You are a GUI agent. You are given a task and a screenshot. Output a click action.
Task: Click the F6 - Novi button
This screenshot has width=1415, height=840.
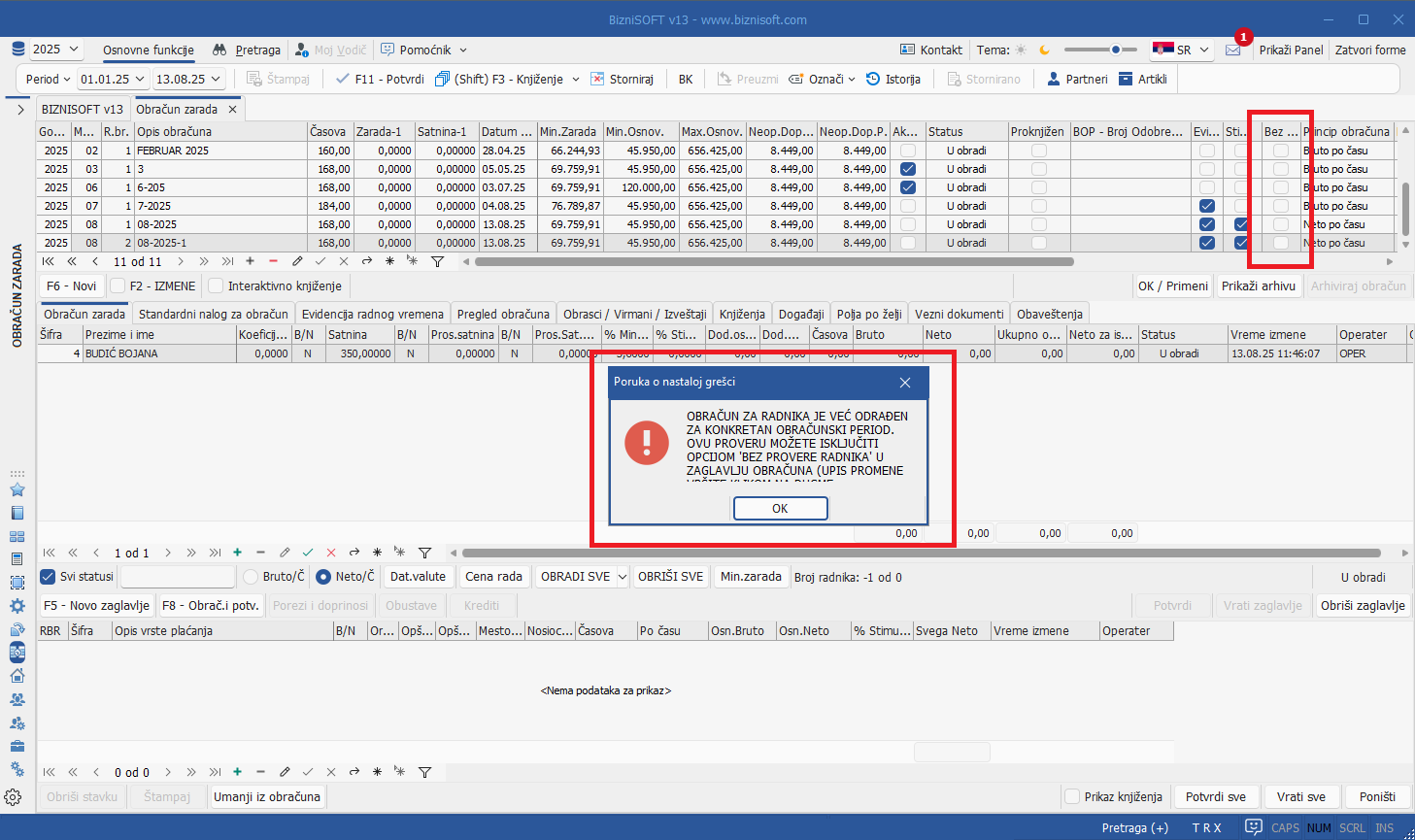click(72, 286)
